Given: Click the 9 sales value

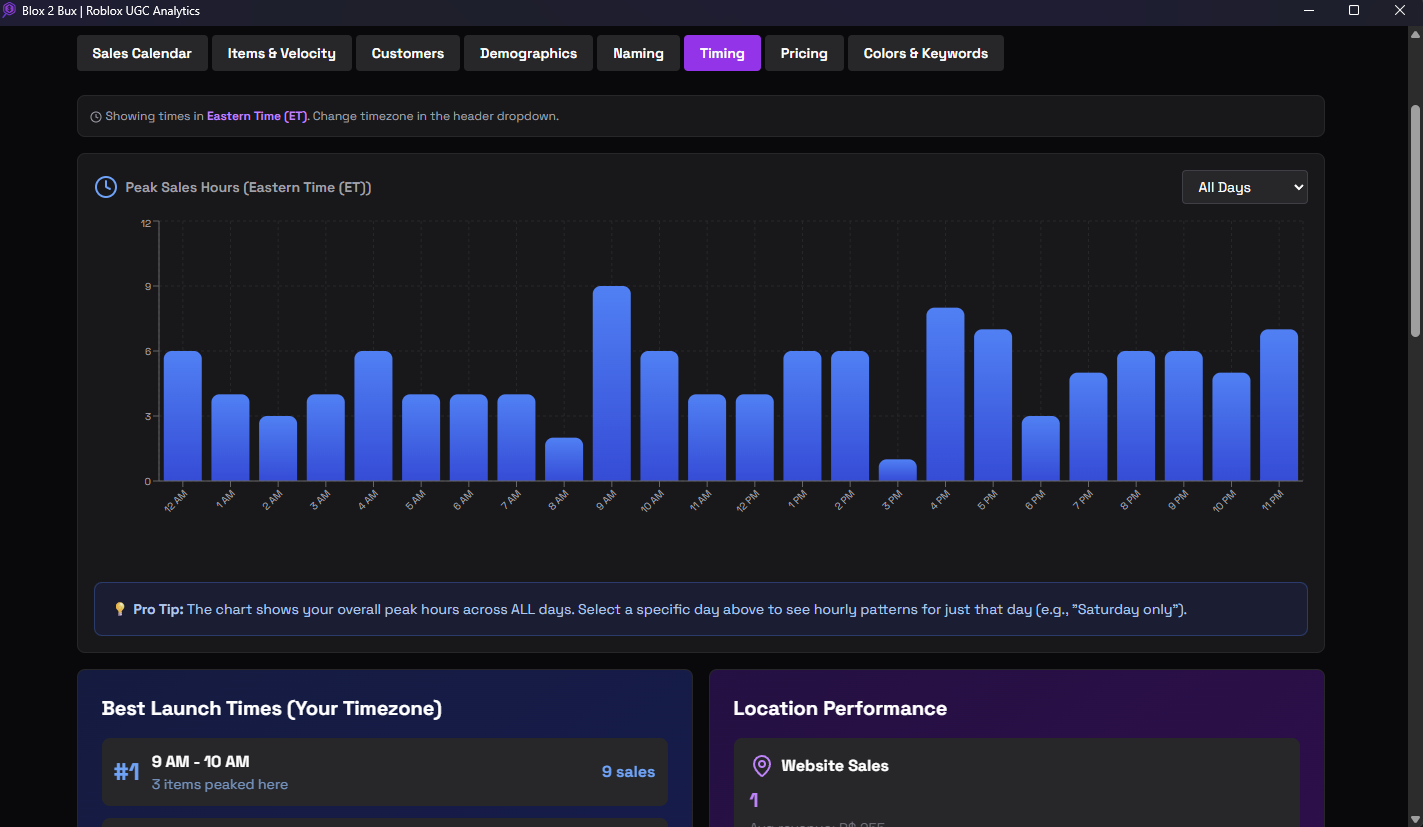Looking at the screenshot, I should [628, 772].
